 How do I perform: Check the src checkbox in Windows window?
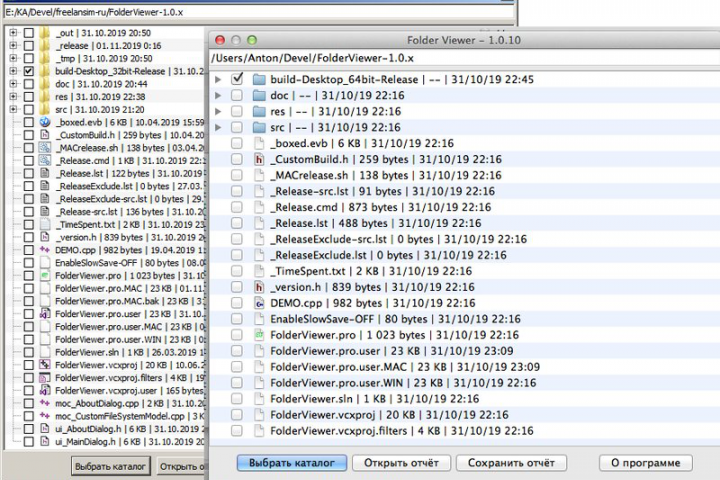(28, 109)
